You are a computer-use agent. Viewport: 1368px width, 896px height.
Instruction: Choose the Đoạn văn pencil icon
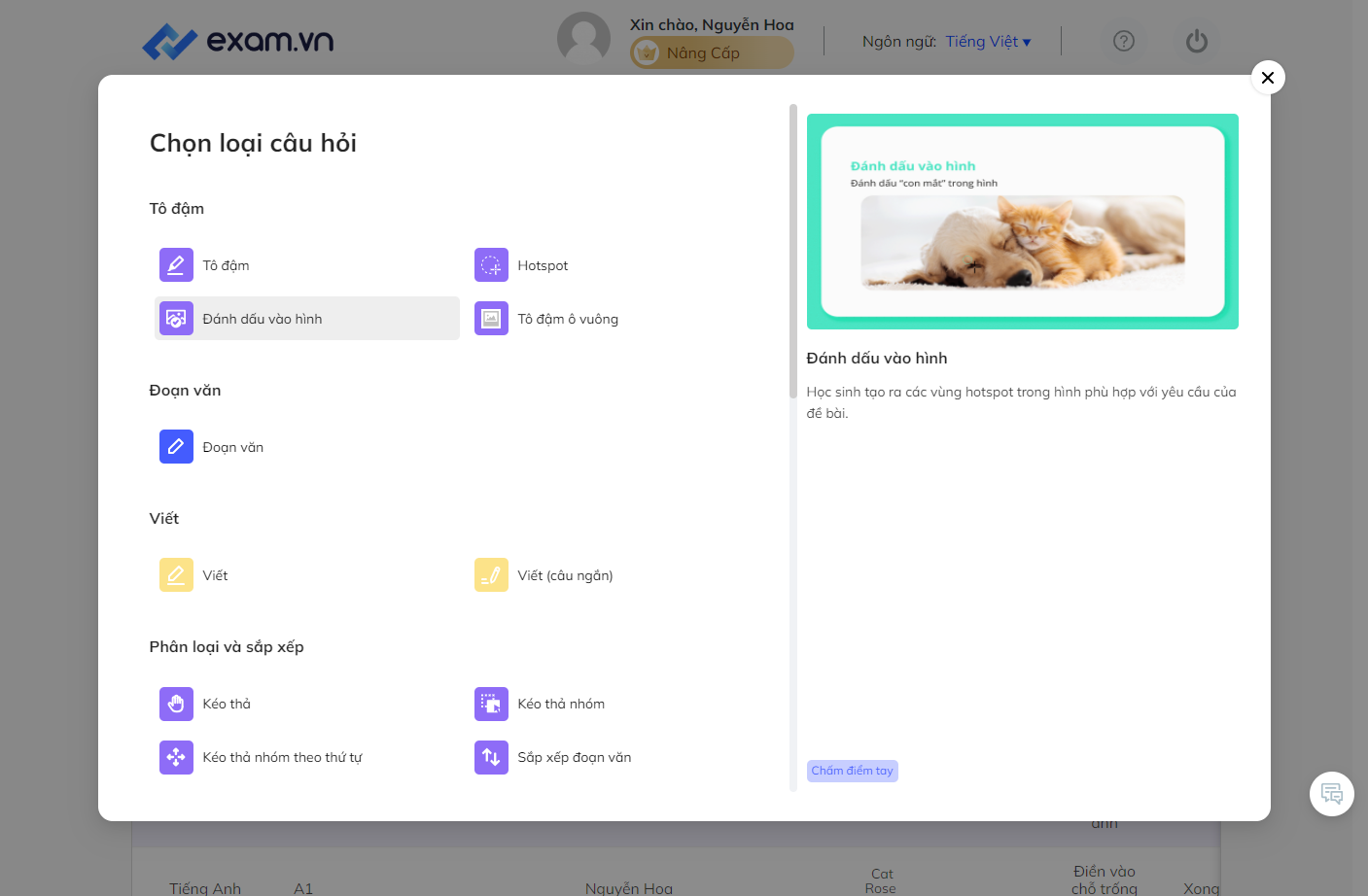tap(176, 446)
